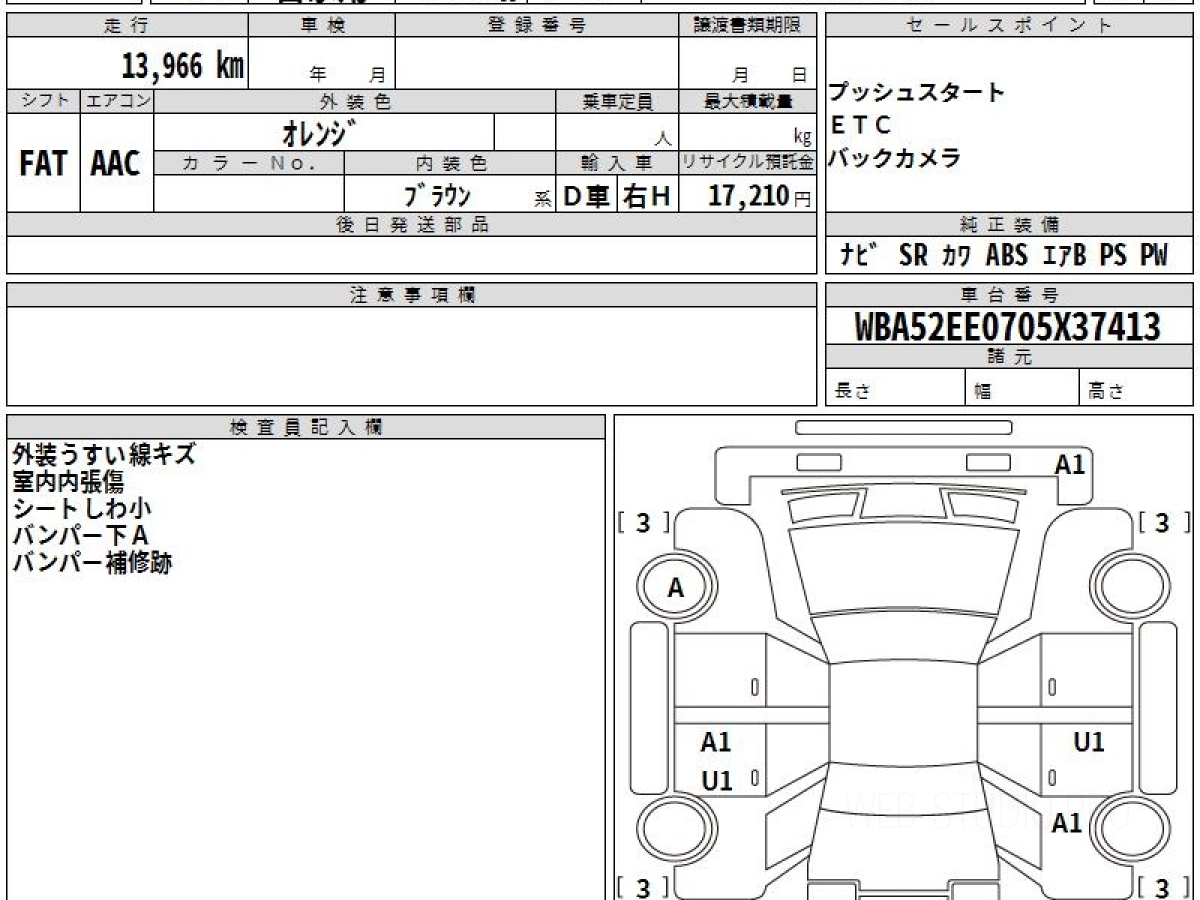This screenshot has height=900, width=1200.
Task: Click the A1 mark beside the front bumper
Action: 1070,464
